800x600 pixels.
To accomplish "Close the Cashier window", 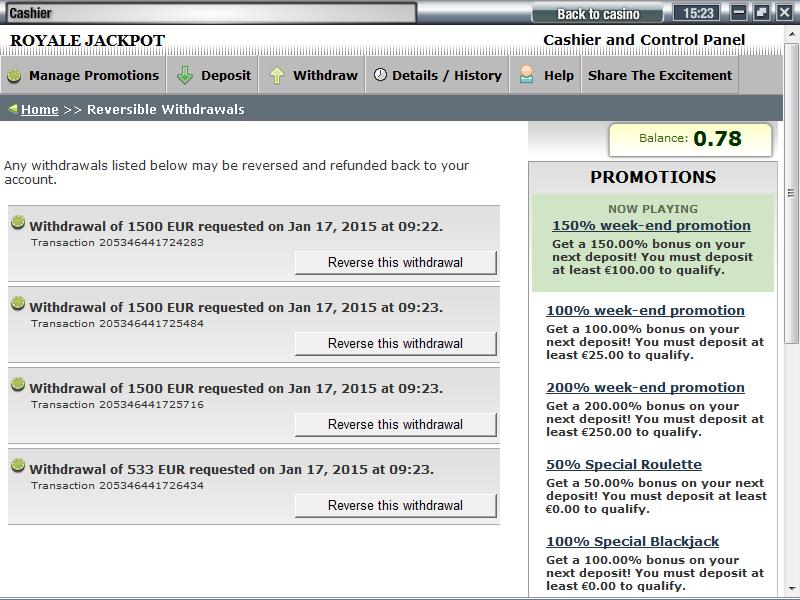I will click(785, 13).
